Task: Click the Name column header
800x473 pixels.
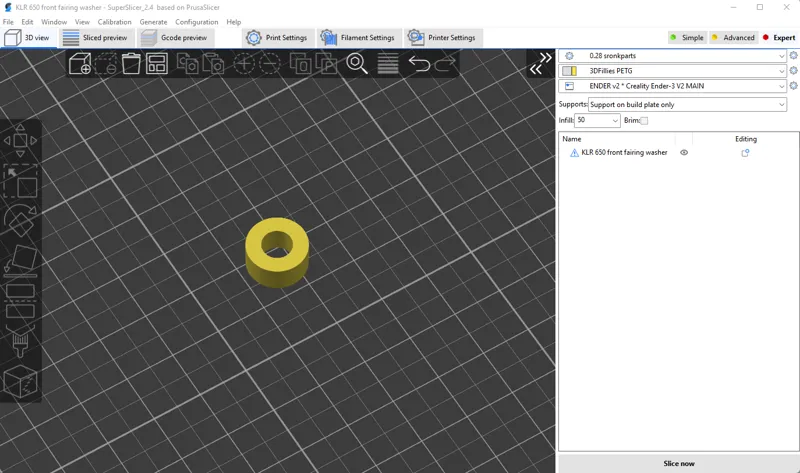Action: click(571, 139)
